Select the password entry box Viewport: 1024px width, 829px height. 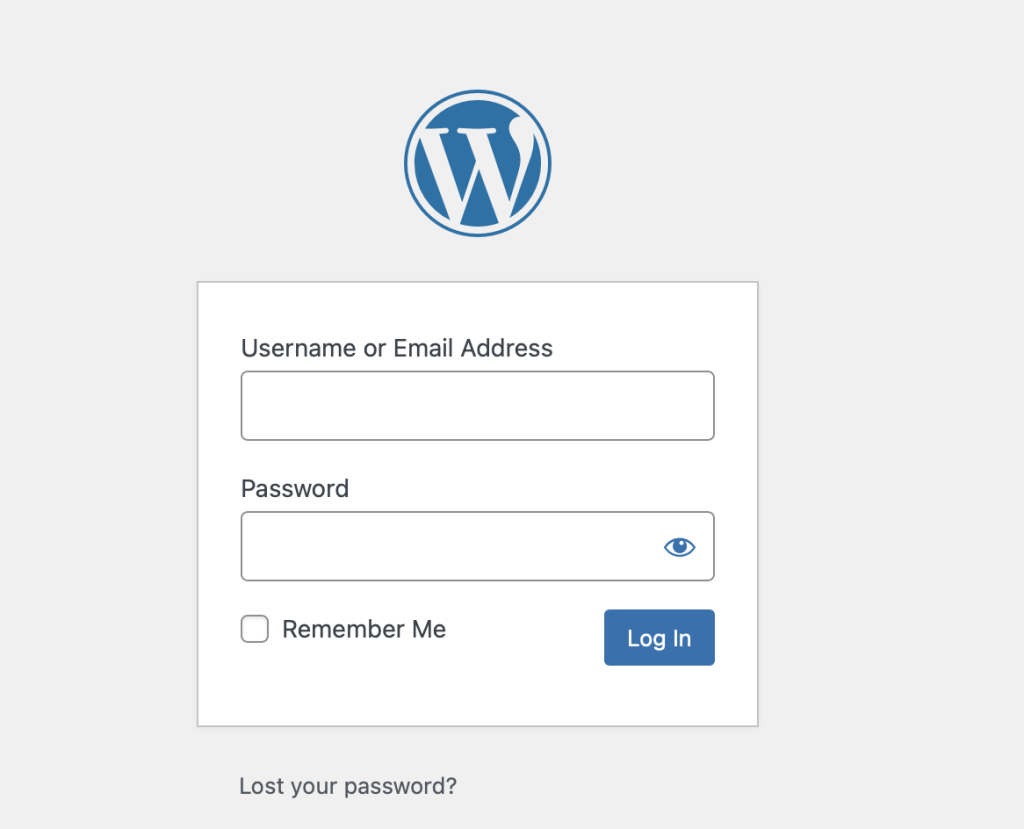tap(450, 546)
